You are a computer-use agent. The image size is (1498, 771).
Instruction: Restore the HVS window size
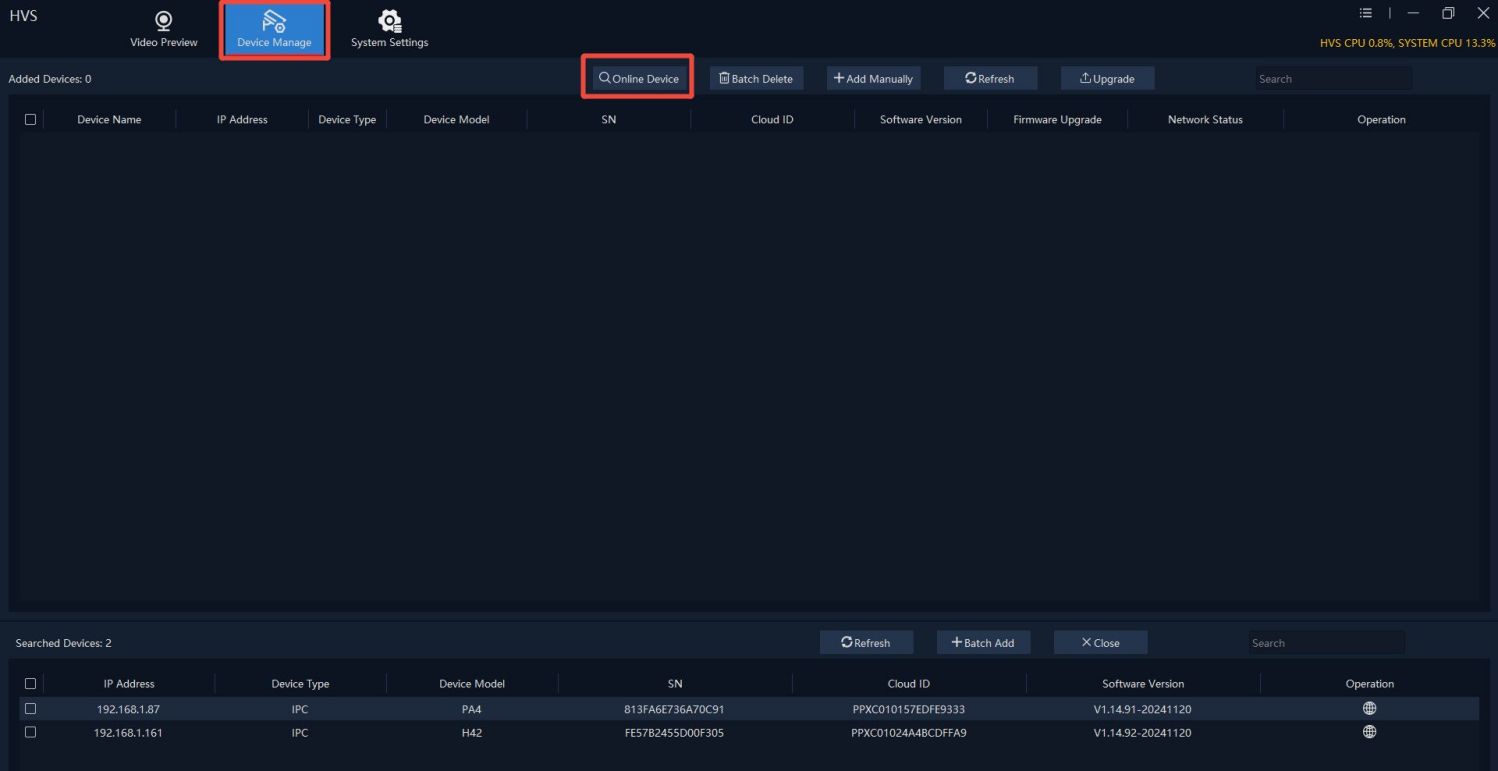[x=1448, y=13]
